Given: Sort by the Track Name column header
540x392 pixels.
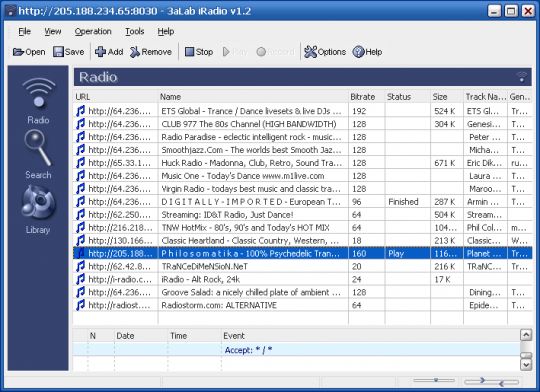Looking at the screenshot, I should coord(485,97).
